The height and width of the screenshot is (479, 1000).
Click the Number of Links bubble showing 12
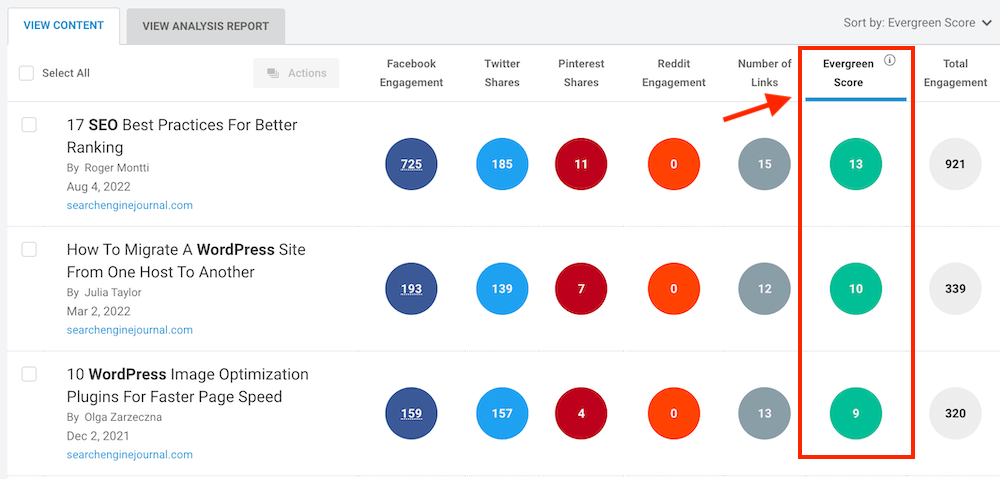point(764,289)
